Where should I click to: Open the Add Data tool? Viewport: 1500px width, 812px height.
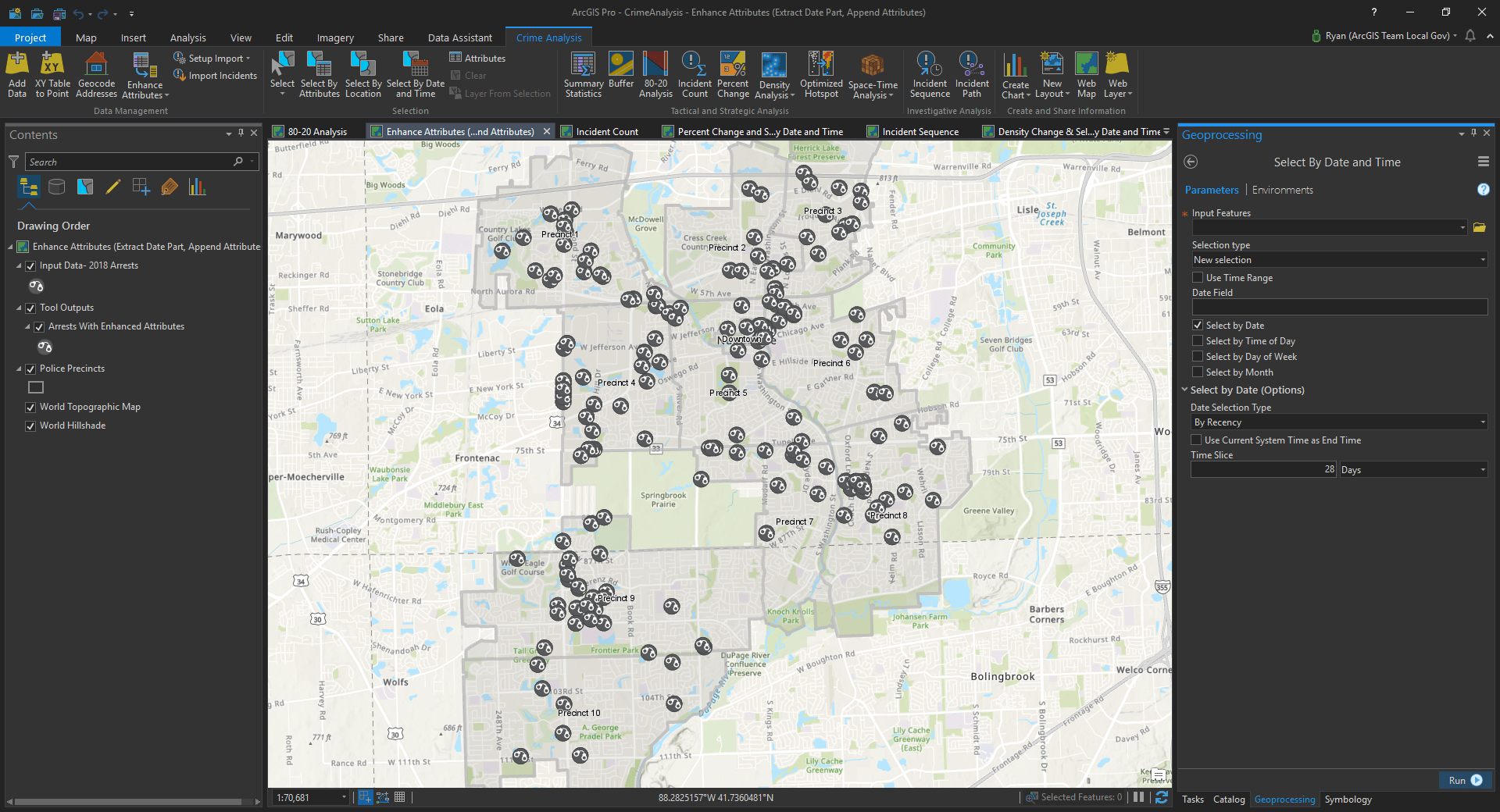tap(17, 75)
